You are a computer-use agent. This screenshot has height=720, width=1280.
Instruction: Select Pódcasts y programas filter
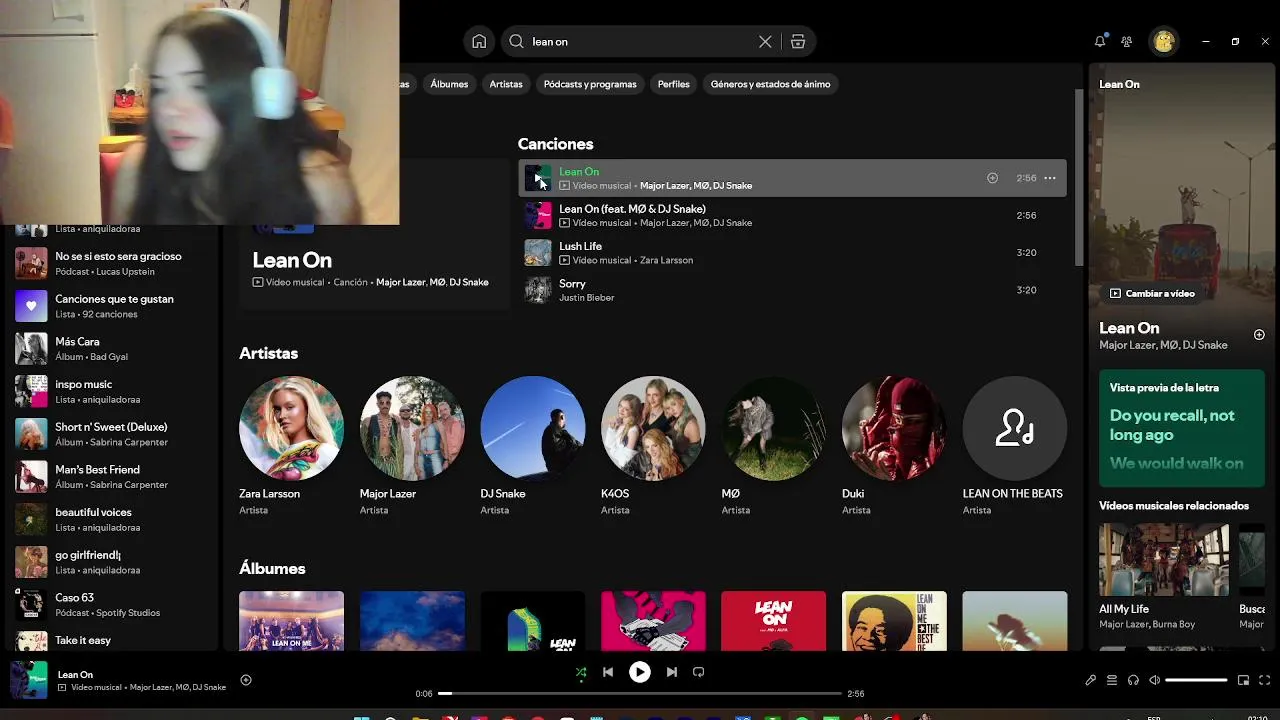click(x=590, y=84)
